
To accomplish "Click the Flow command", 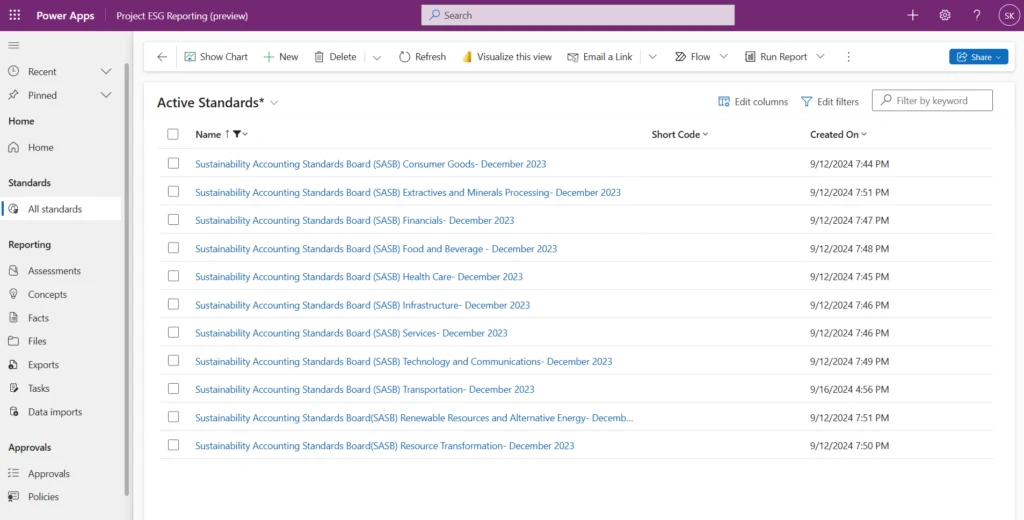I will [693, 57].
